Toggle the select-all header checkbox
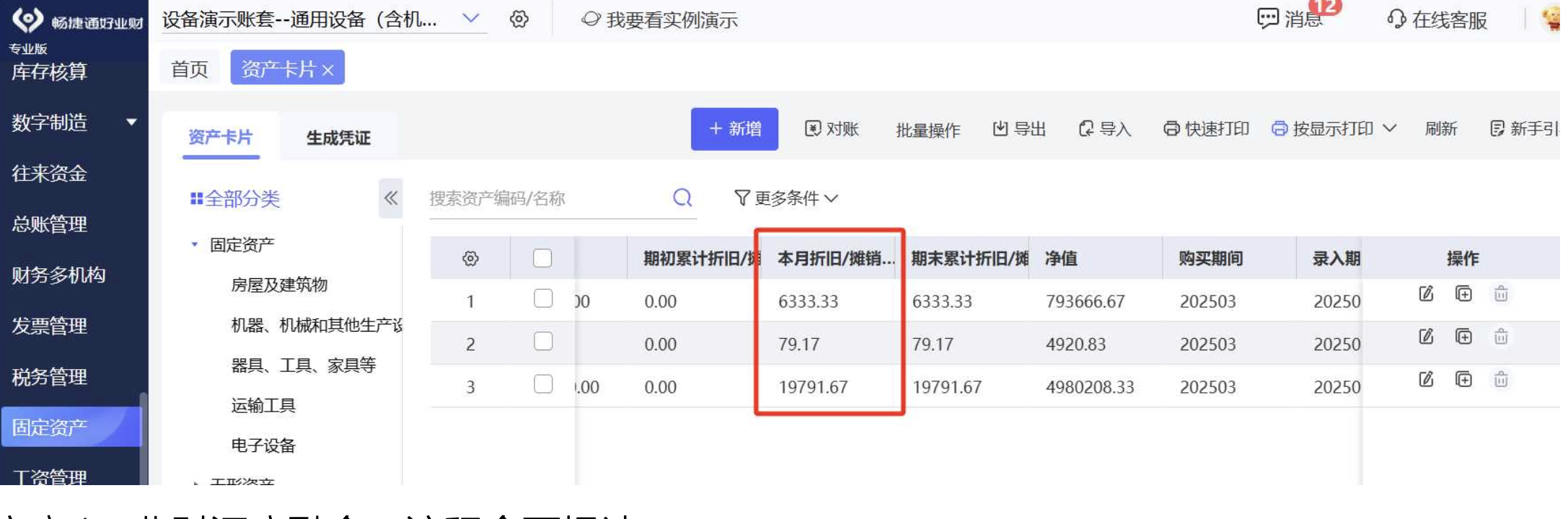The image size is (1568, 519). coord(542,258)
